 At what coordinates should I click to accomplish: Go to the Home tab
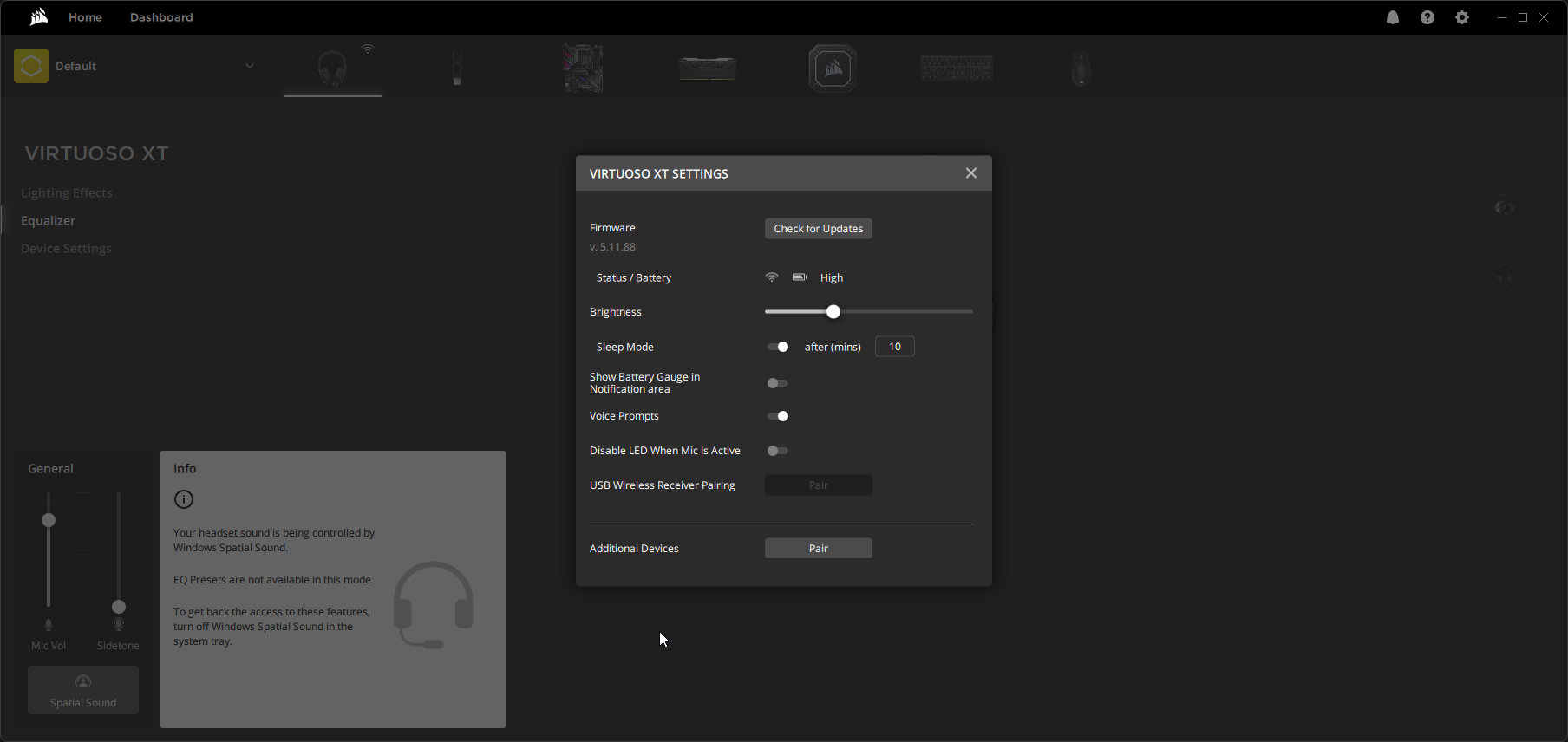click(85, 17)
